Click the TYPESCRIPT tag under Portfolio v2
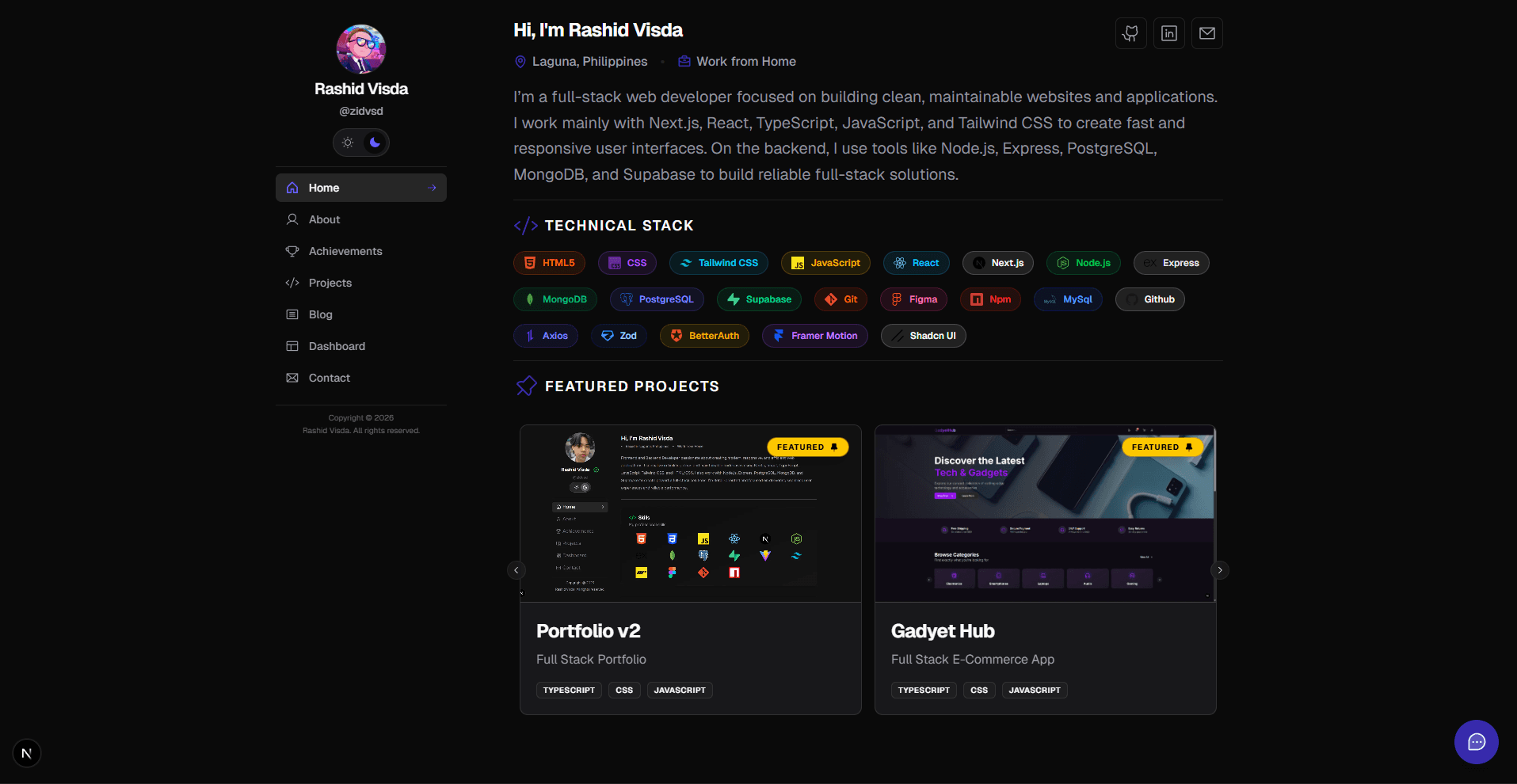This screenshot has height=784, width=1517. pos(569,690)
